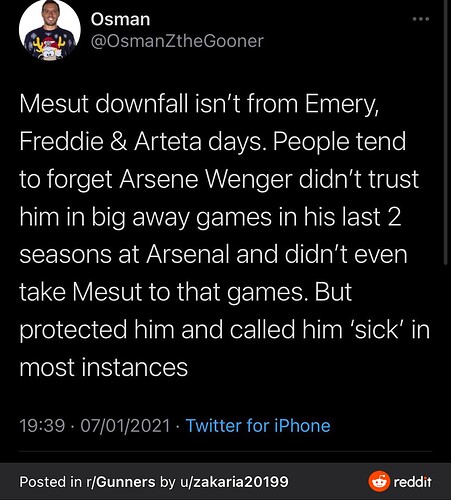Image resolution: width=451 pixels, height=500 pixels.
Task: Click the reddit wordmark text
Action: 412,482
